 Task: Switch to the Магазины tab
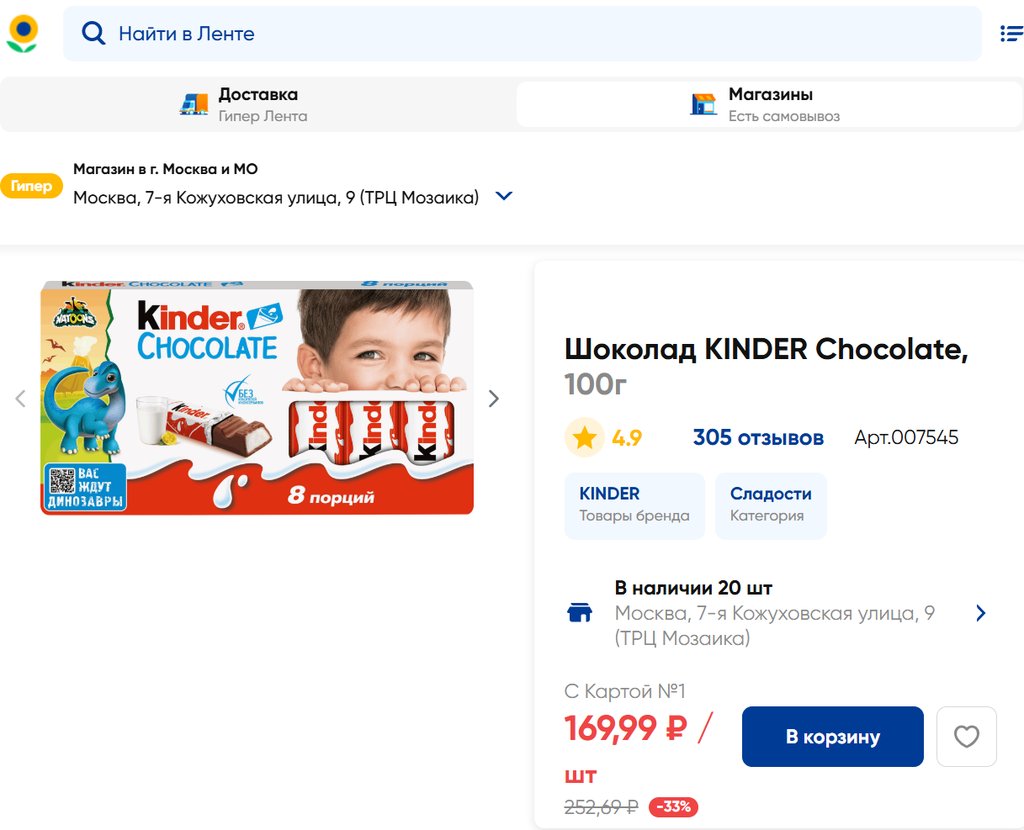point(768,104)
